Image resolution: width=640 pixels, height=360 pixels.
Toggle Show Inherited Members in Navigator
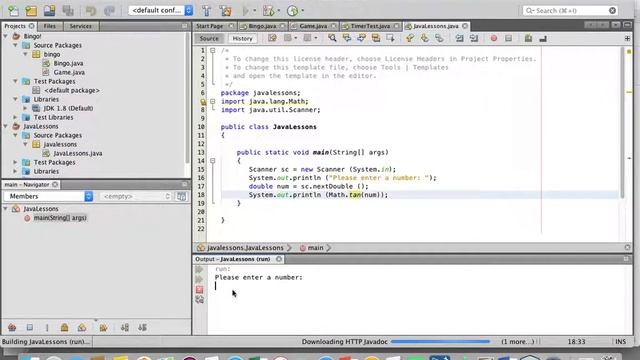click(12, 327)
